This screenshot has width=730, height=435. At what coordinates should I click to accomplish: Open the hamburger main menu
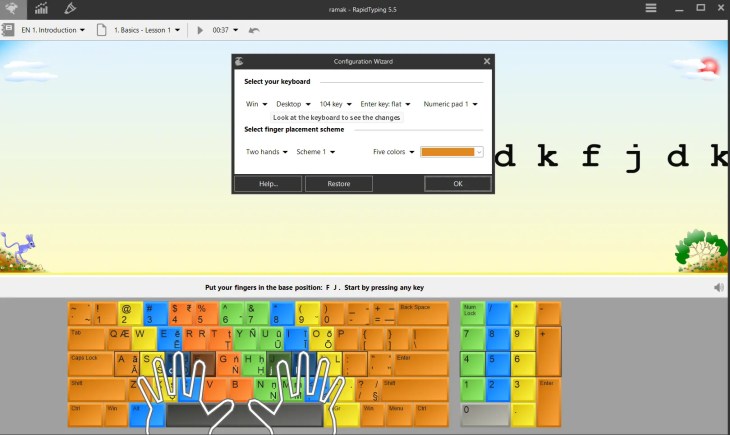click(x=651, y=8)
